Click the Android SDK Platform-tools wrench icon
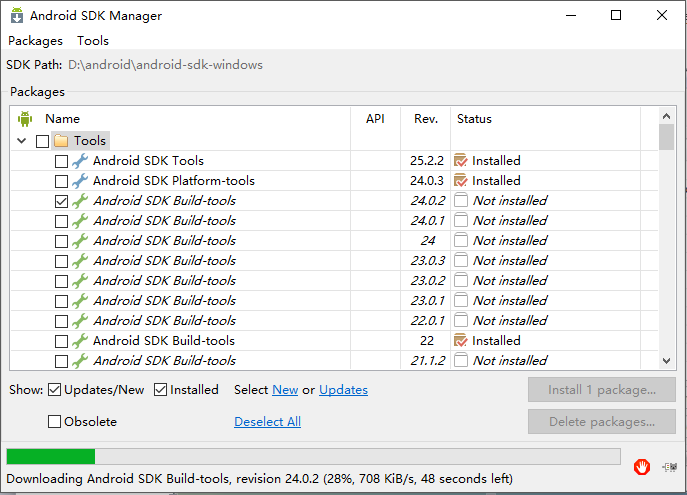Screen dimensions: 687x495 [x=80, y=181]
